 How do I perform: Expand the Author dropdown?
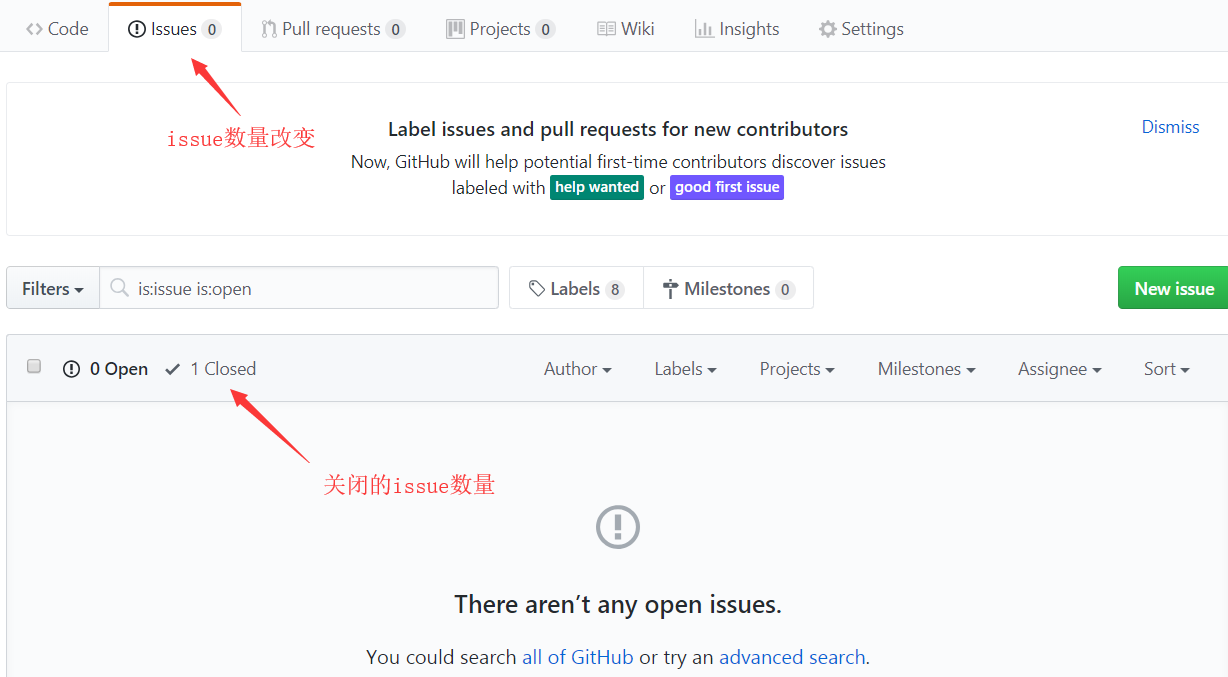pos(577,368)
